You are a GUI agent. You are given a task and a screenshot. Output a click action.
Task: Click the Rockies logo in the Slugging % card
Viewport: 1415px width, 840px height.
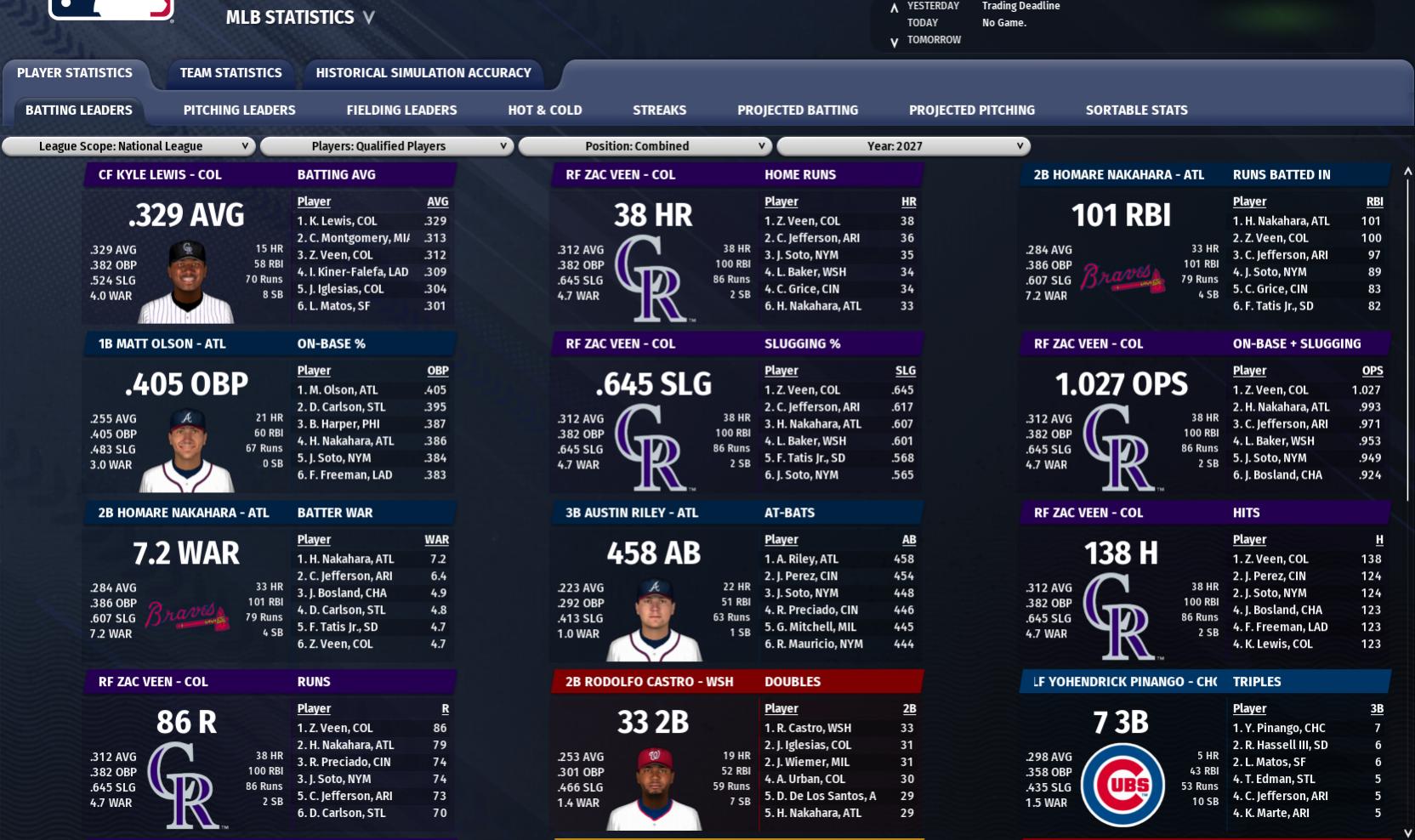tap(654, 447)
